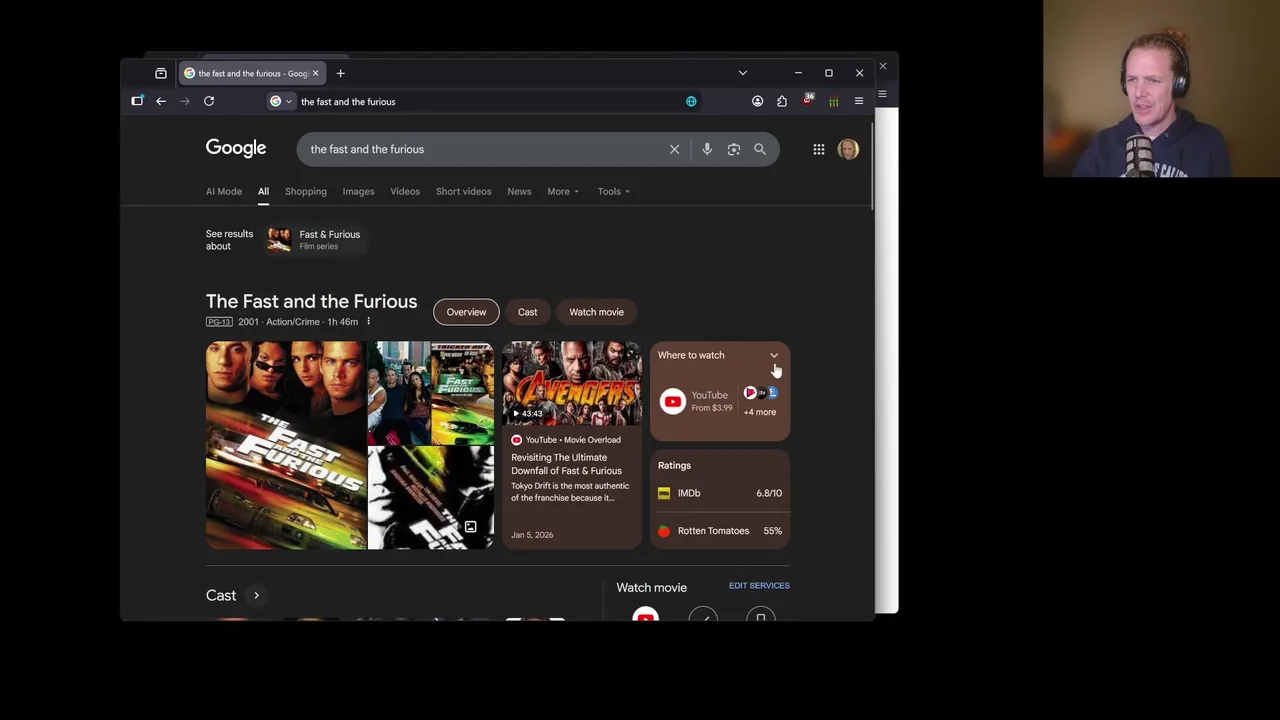Screen dimensions: 1280x720
Task: Select the All results tab
Action: pos(263,191)
